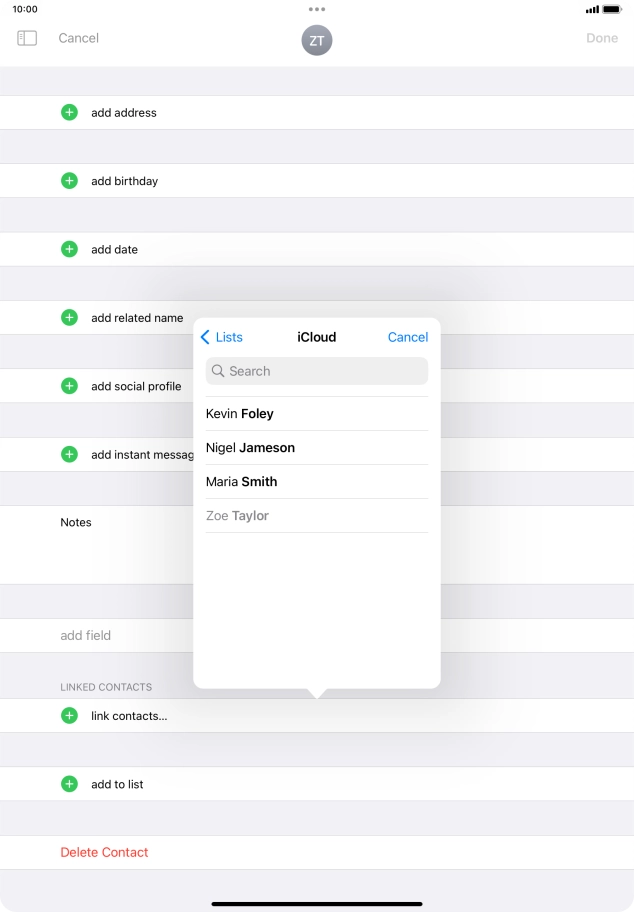The image size is (634, 912).
Task: Tap the add address label
Action: [124, 113]
